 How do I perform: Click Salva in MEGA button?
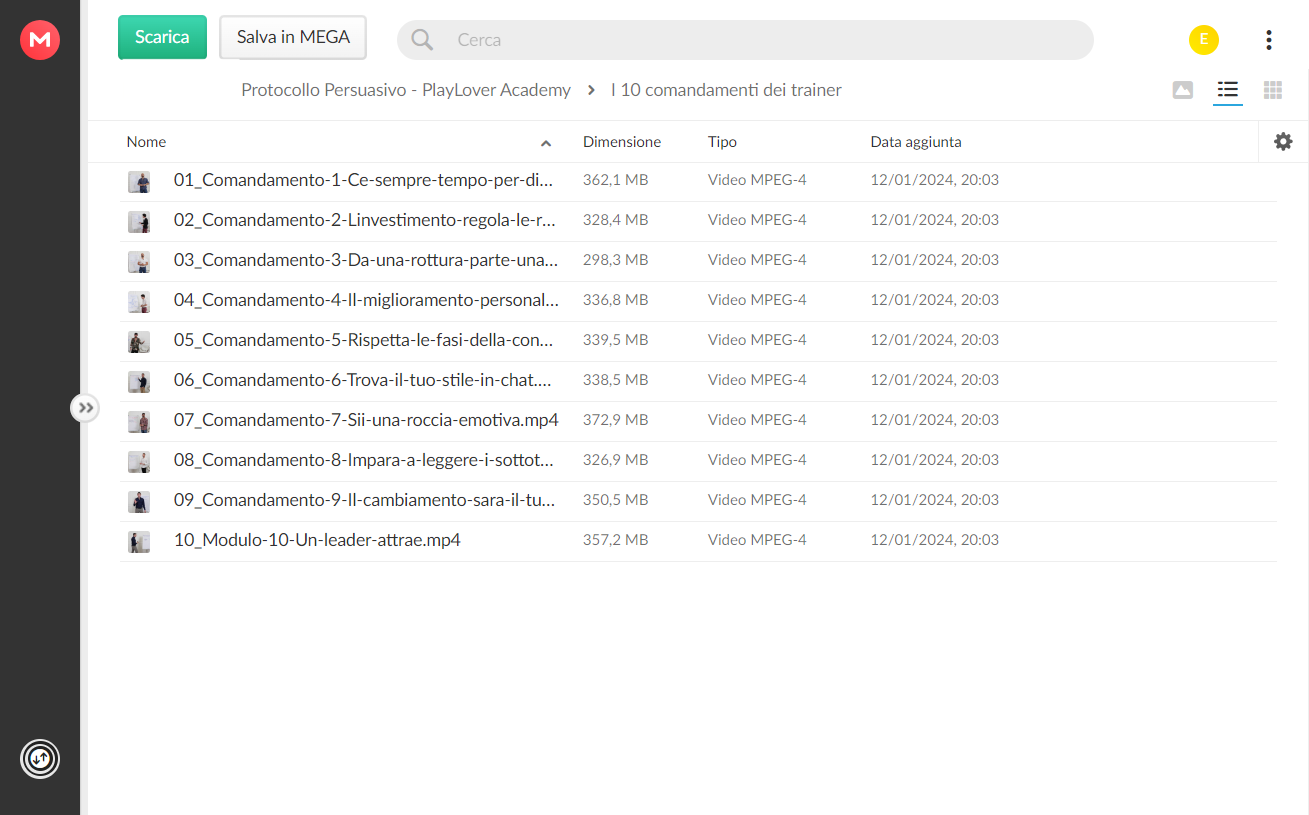[x=293, y=37]
